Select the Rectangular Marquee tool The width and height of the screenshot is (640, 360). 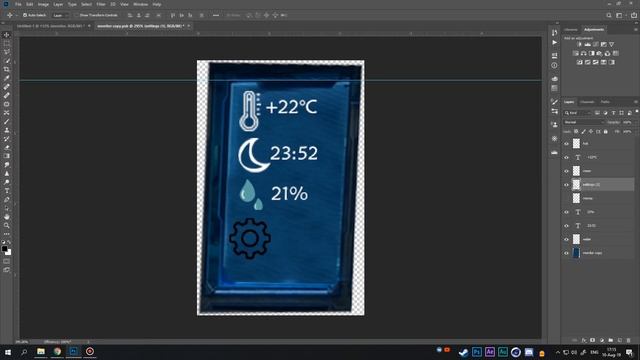(x=7, y=44)
